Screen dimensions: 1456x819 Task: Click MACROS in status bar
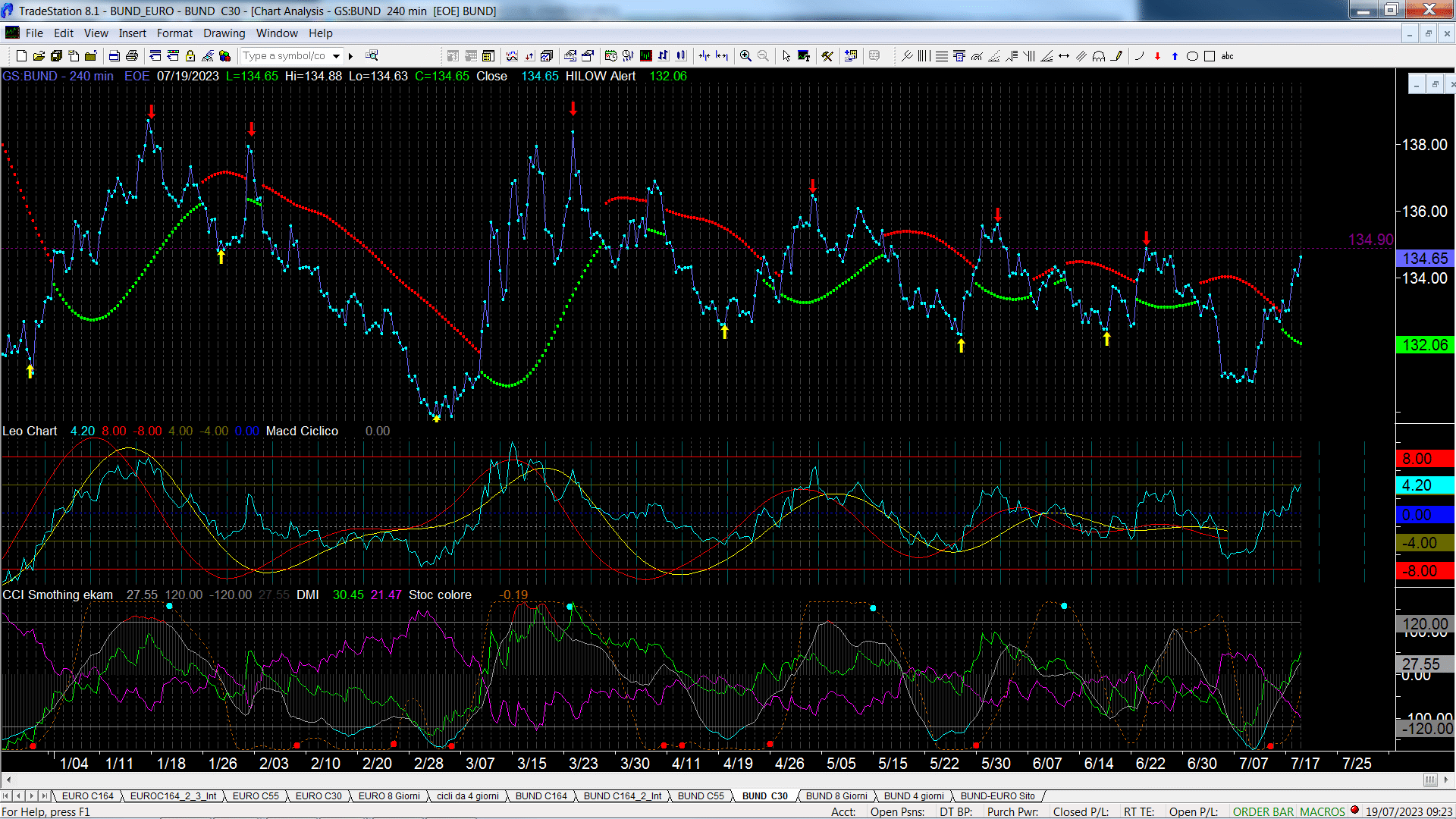click(x=1323, y=811)
